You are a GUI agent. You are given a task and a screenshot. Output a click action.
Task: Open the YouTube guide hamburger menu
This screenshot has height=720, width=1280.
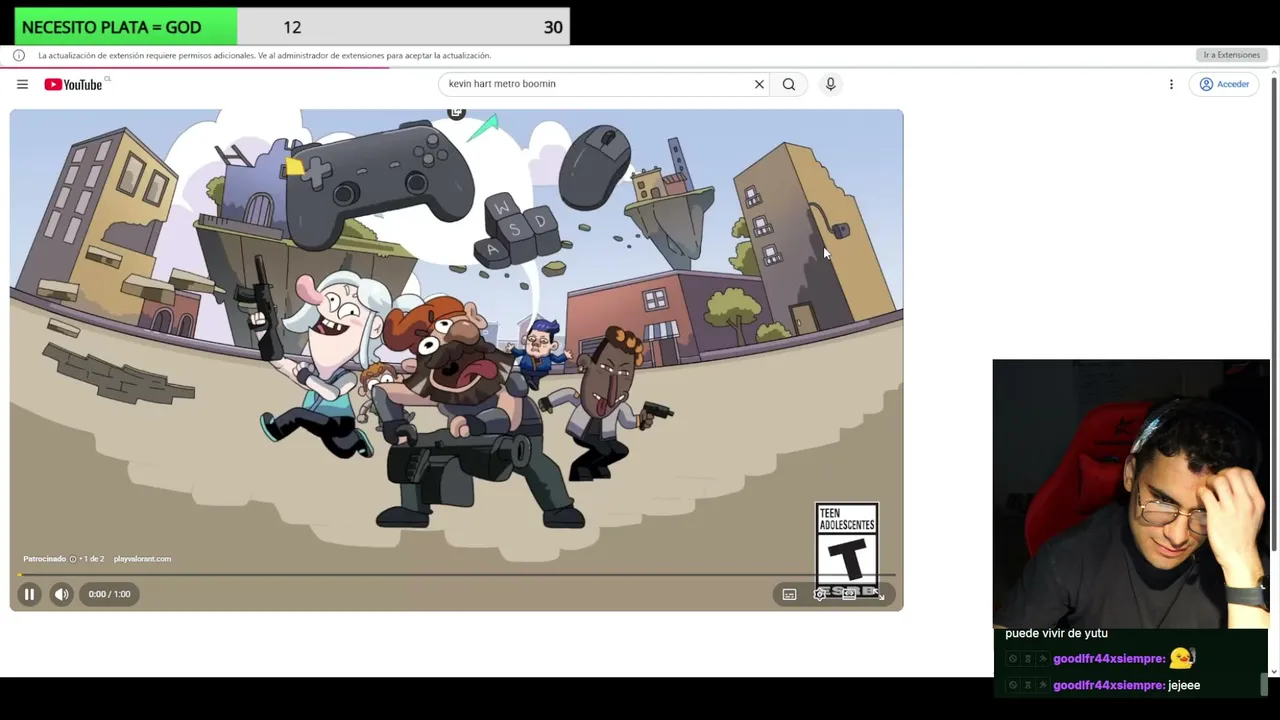(22, 84)
